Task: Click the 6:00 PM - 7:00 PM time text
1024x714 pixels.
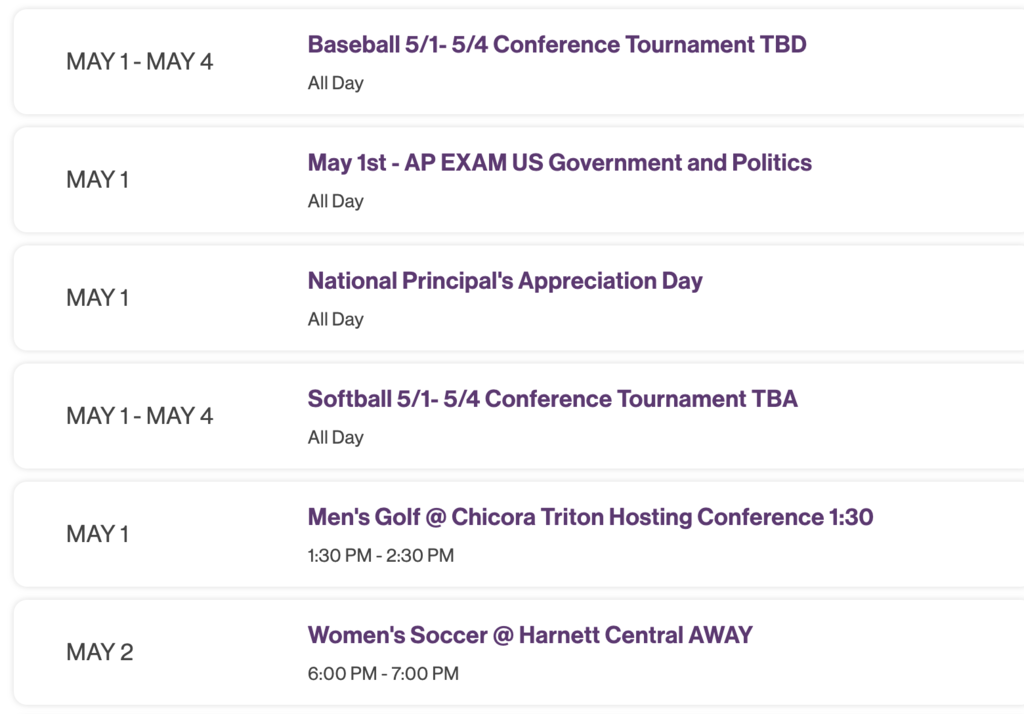Action: (383, 673)
